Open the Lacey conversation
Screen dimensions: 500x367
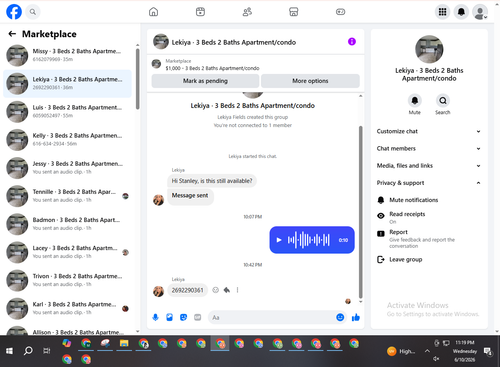tap(67, 252)
